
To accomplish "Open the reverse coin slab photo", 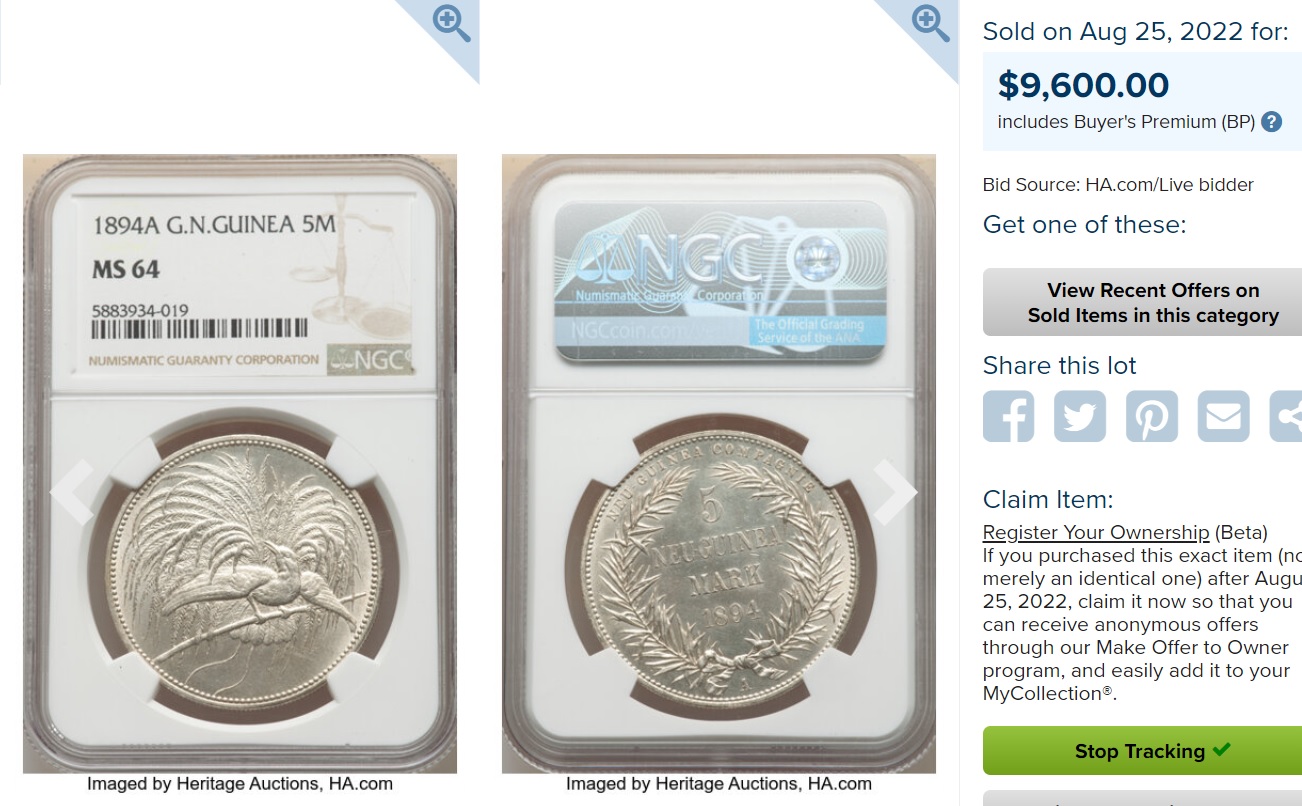I will tap(719, 464).
